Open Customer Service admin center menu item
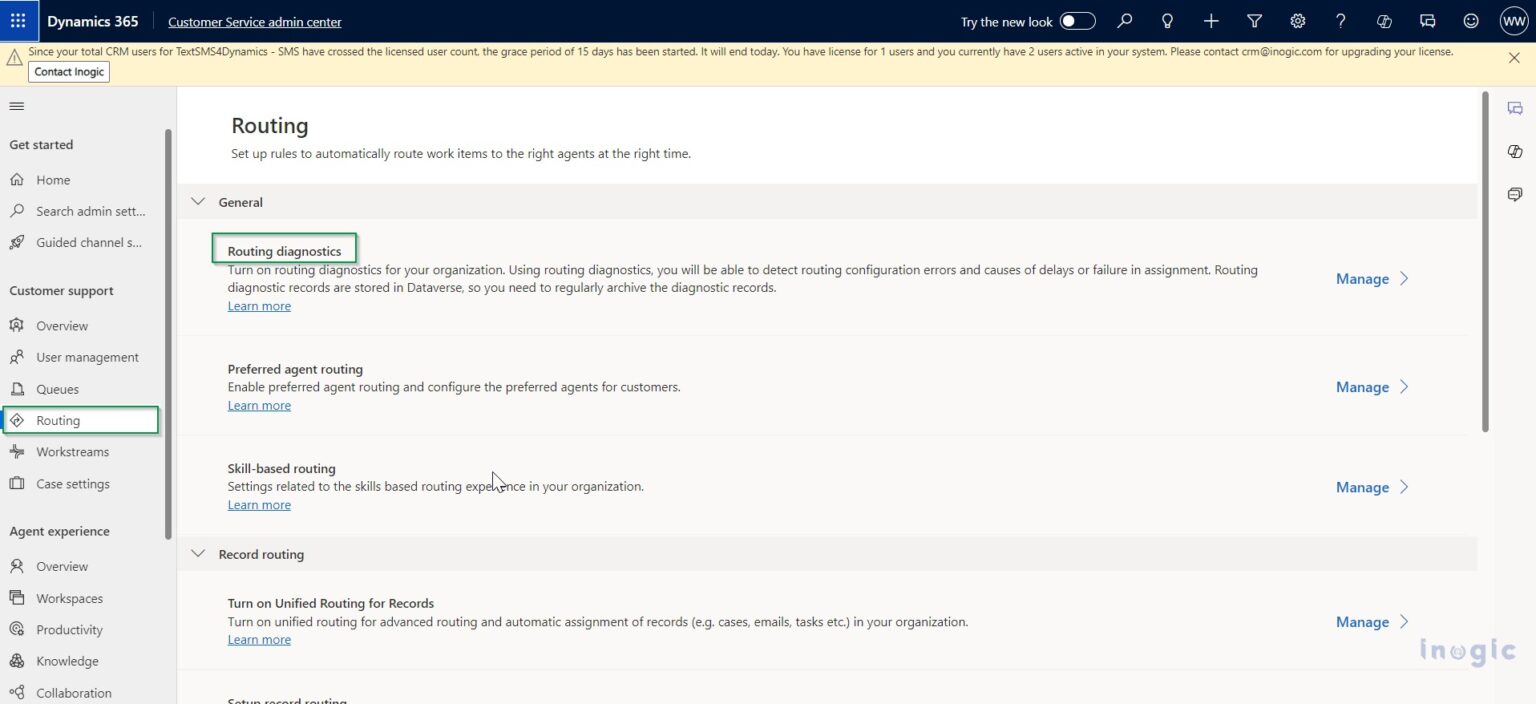The width and height of the screenshot is (1536, 704). tap(254, 21)
